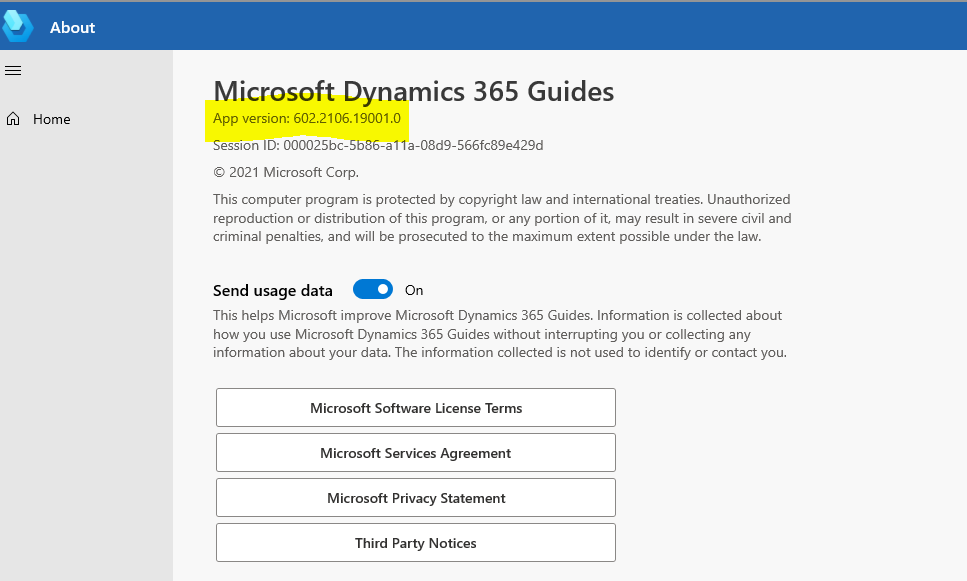The height and width of the screenshot is (581, 967).
Task: Click the About page title in header
Action: (72, 27)
